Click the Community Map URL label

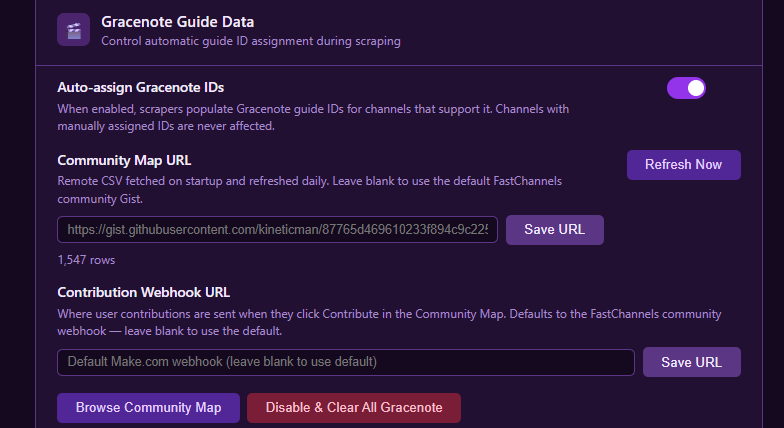[124, 160]
